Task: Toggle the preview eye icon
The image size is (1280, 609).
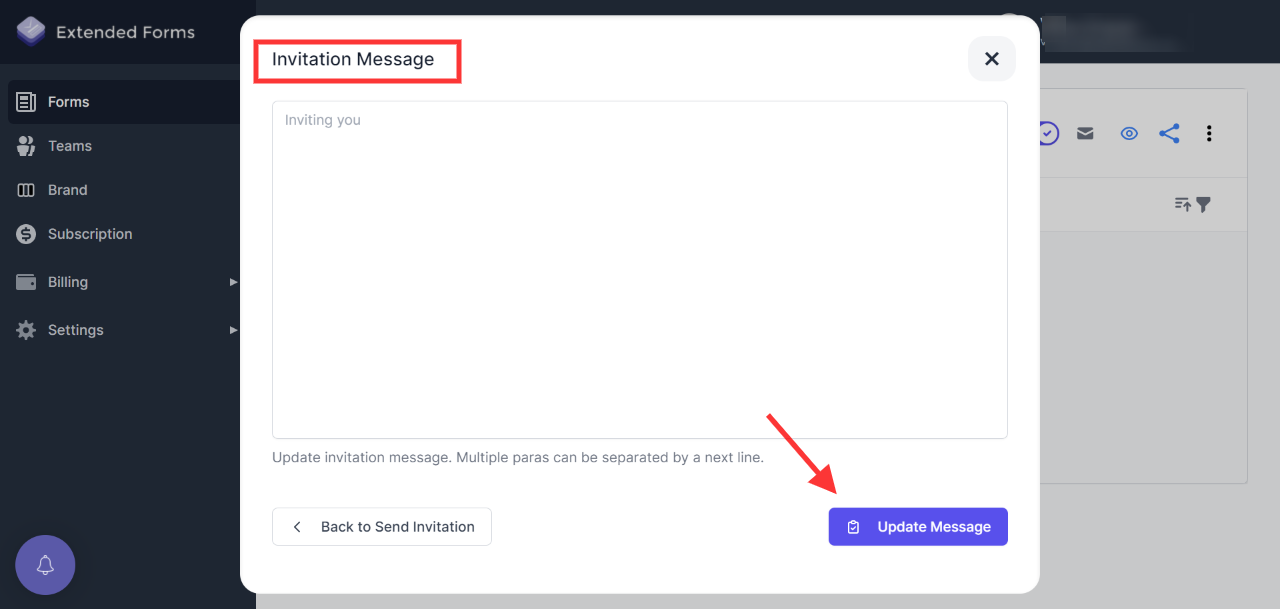Action: click(x=1129, y=133)
